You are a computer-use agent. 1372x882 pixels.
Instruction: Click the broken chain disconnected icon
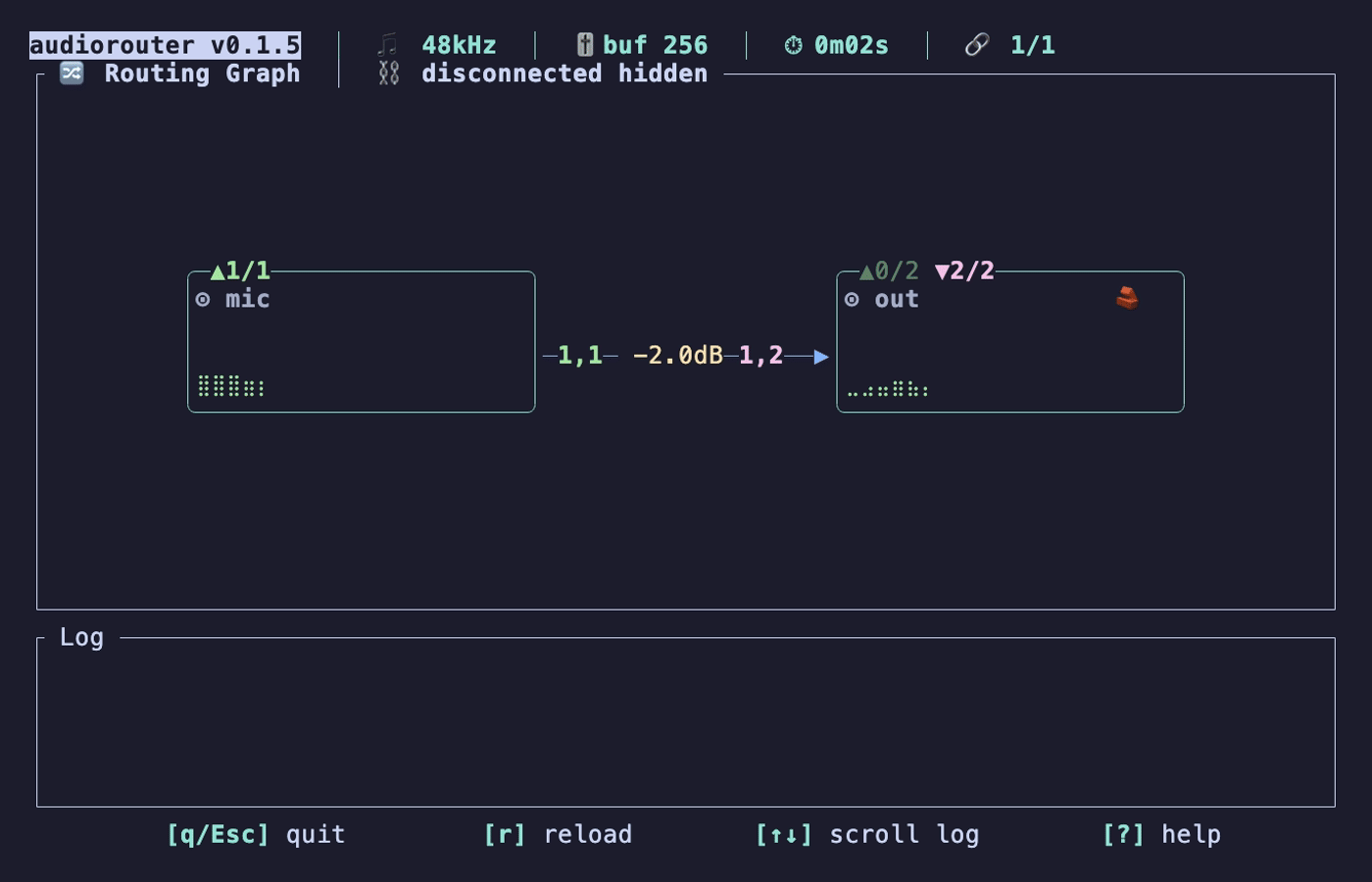[x=389, y=73]
